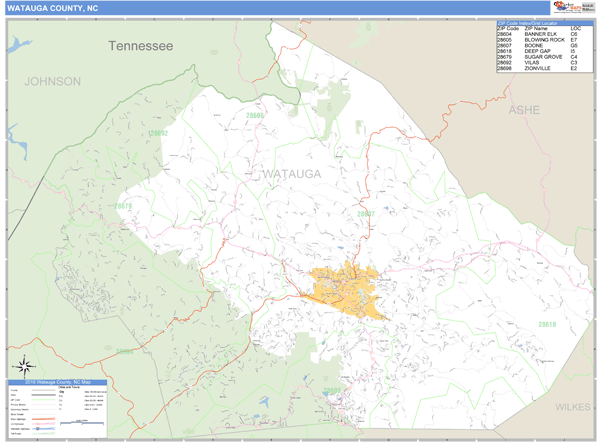Click the Tennessee state label
The image size is (600, 442).
coord(141,47)
